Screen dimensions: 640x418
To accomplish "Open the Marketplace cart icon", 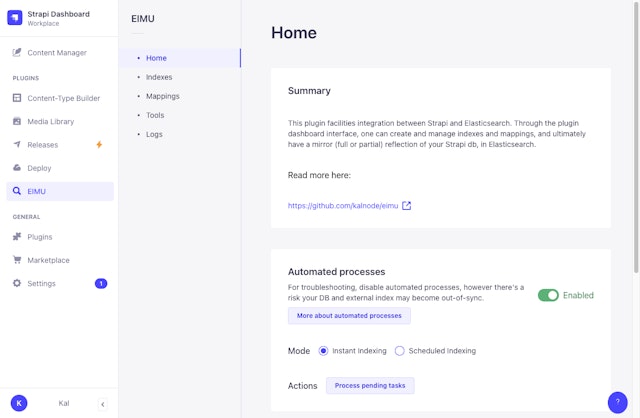I will click(x=17, y=260).
